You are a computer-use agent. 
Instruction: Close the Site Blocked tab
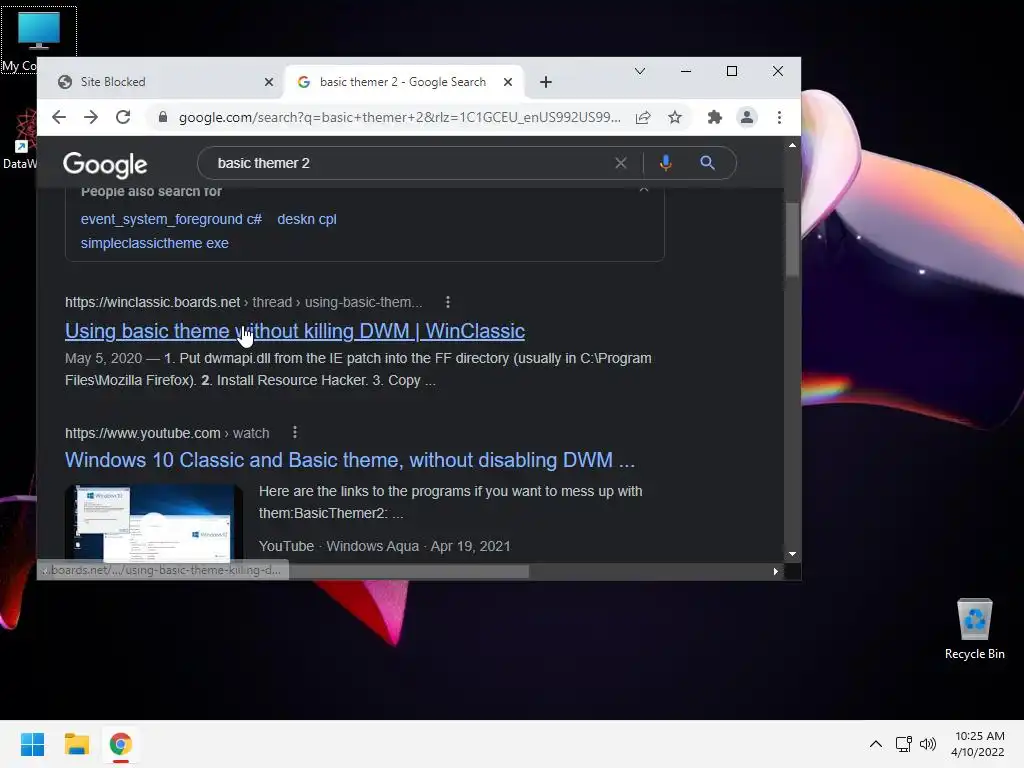tap(268, 82)
